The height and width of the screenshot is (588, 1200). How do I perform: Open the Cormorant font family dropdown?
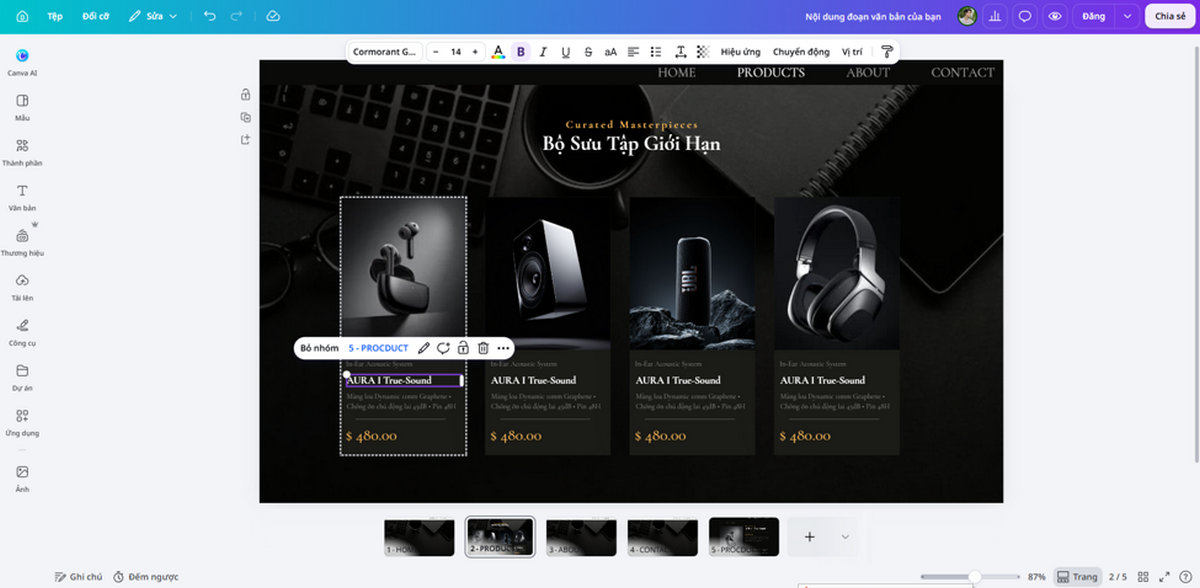coord(385,52)
